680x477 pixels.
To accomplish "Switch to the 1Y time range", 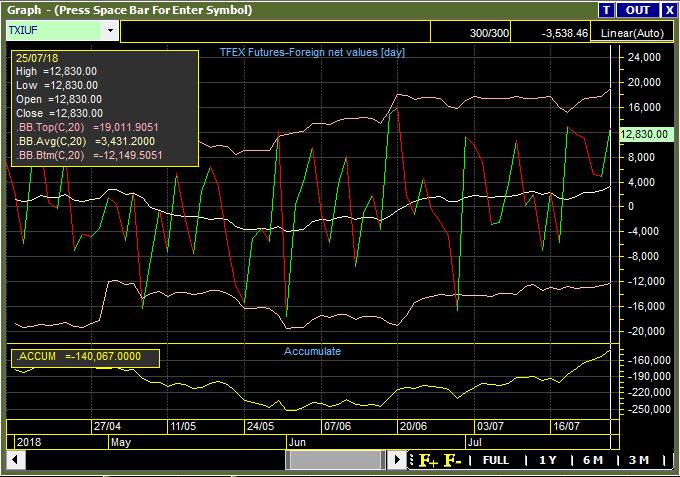I will click(547, 460).
